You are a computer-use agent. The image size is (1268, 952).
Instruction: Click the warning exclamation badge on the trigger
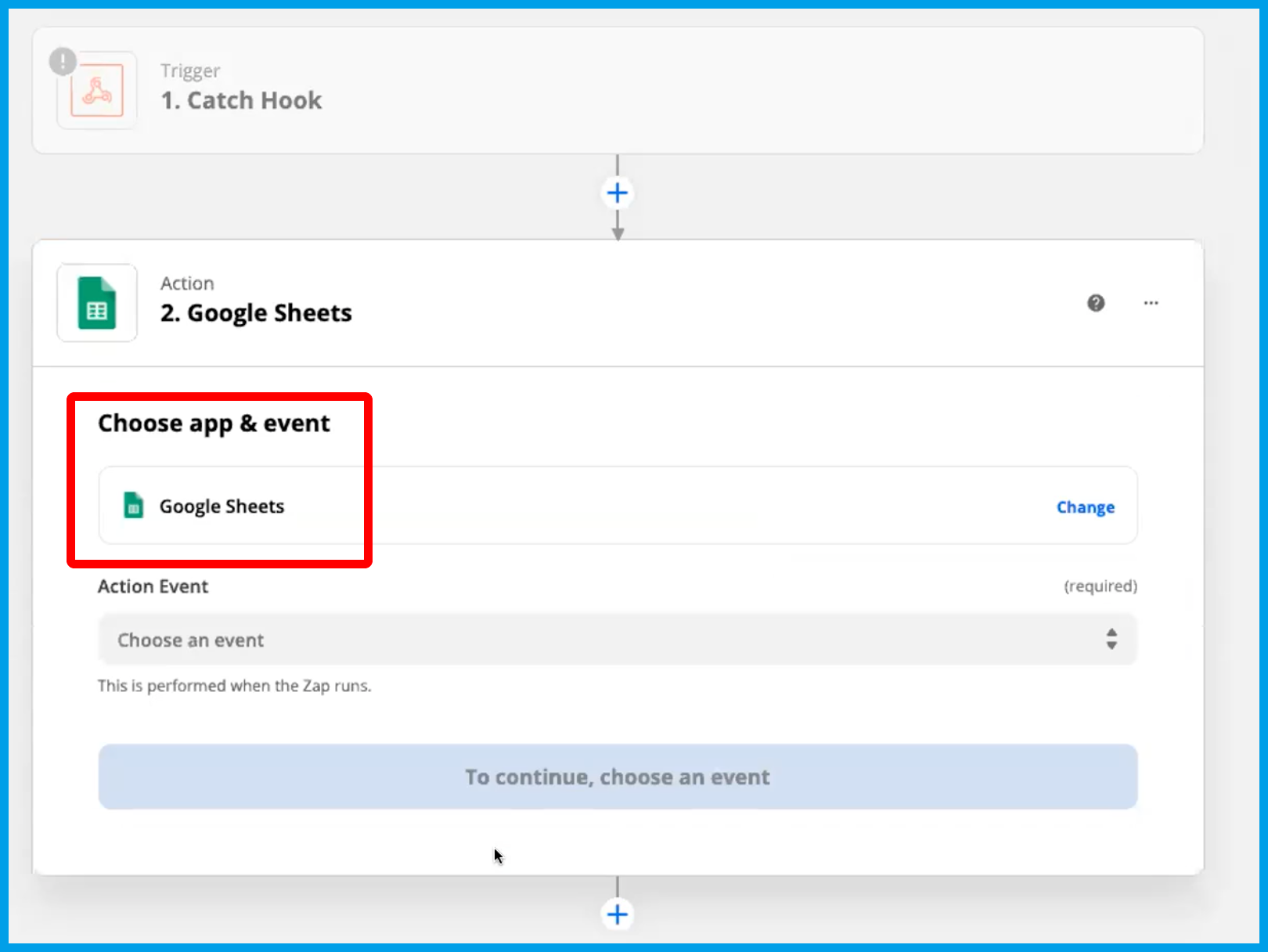tap(63, 61)
